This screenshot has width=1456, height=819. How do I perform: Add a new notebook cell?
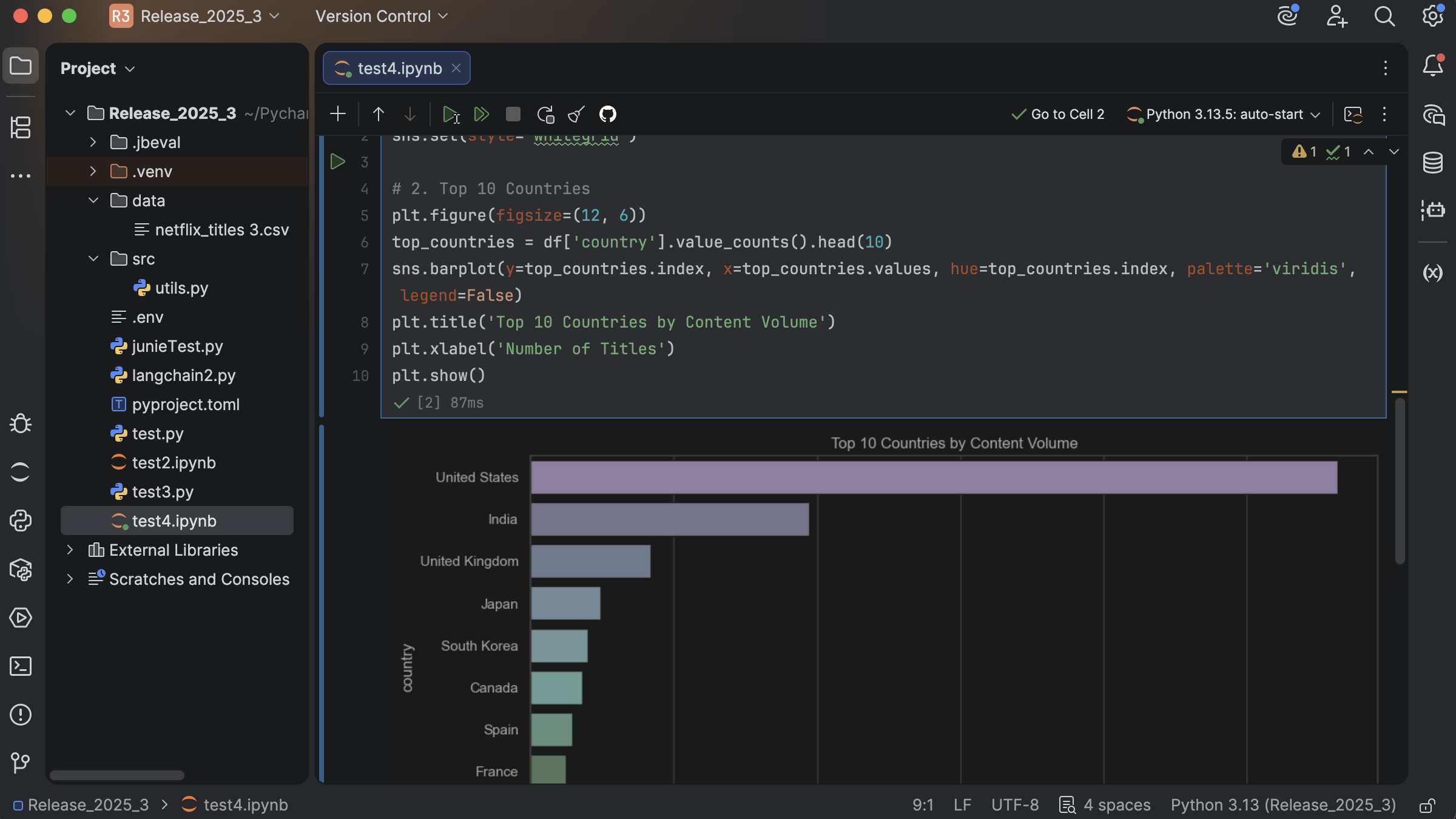[x=338, y=113]
